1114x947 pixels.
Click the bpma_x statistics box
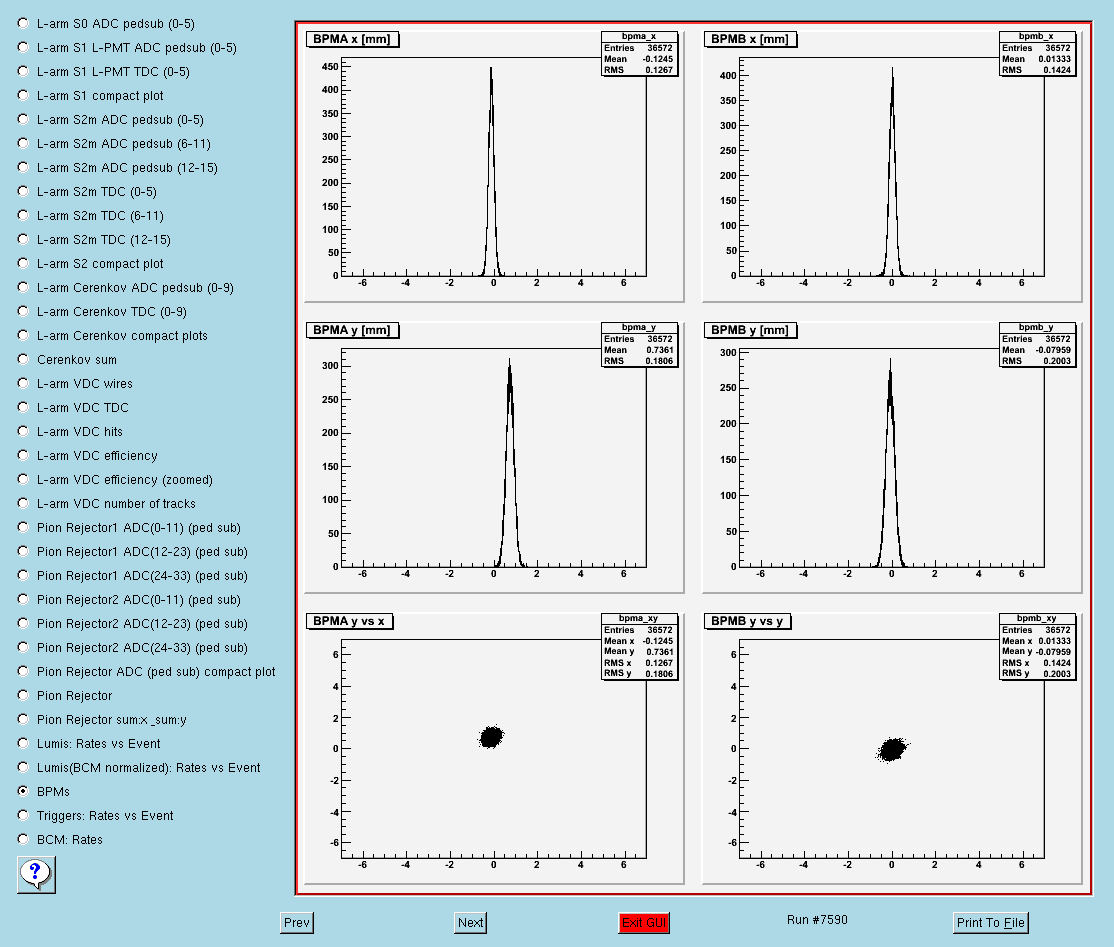[x=639, y=53]
